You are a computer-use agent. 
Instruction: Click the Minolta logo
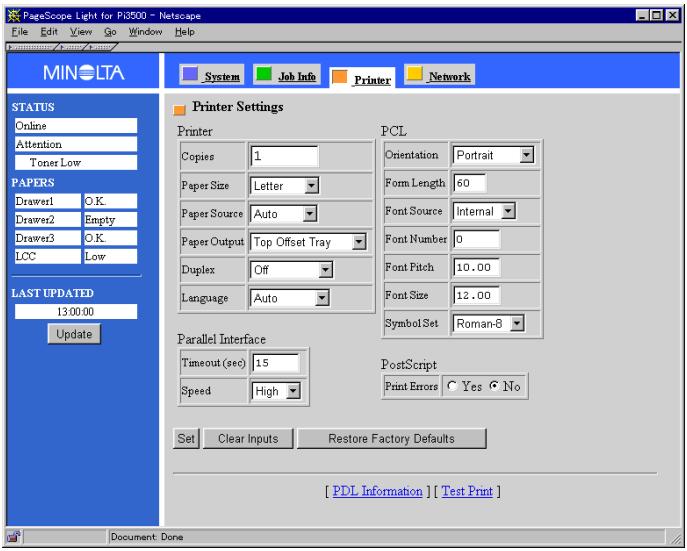pos(83,73)
